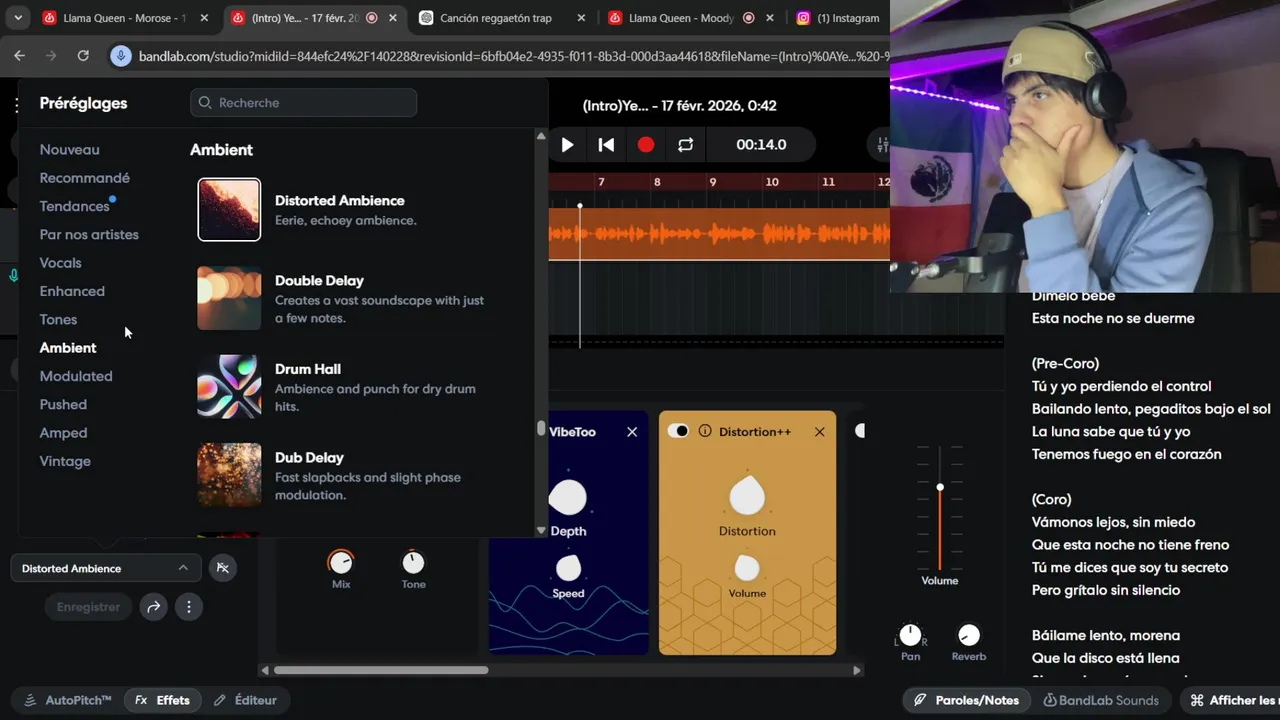
Task: Select the orange audio waveform region
Action: click(x=719, y=233)
